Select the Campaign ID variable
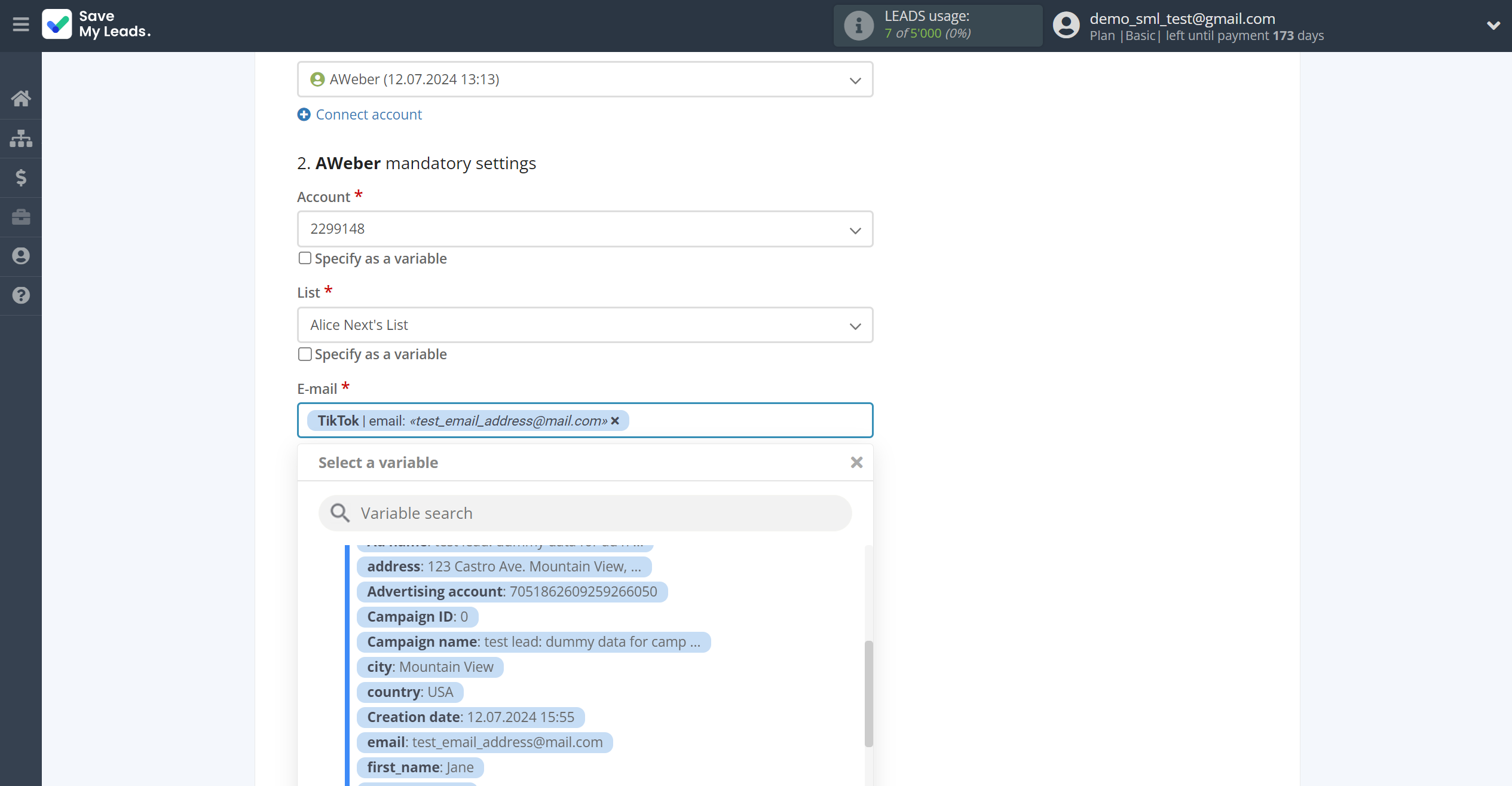Screen dimensions: 1512x786 click(417, 617)
